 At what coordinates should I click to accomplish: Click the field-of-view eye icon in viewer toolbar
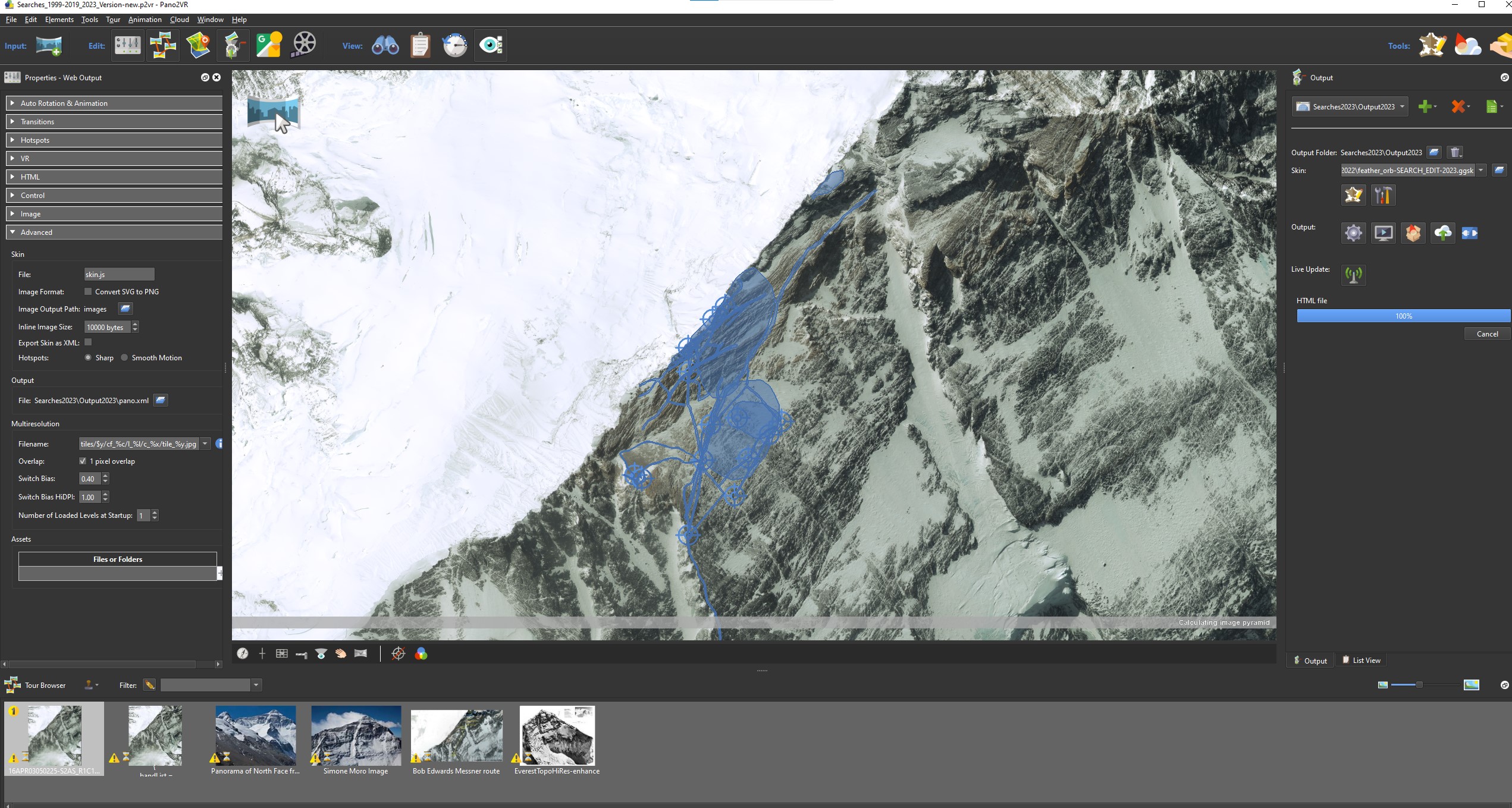pyautogui.click(x=321, y=653)
